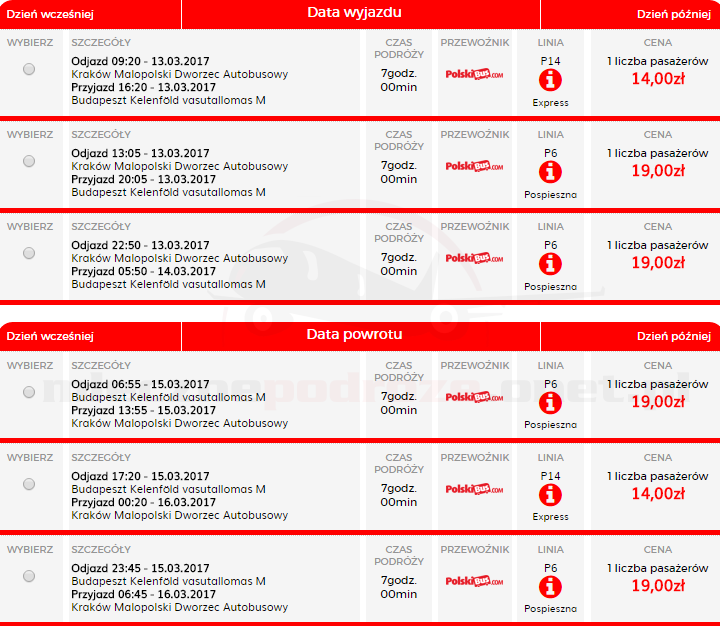Open line info icon for 23:45 return
720x626 pixels.
550,587
